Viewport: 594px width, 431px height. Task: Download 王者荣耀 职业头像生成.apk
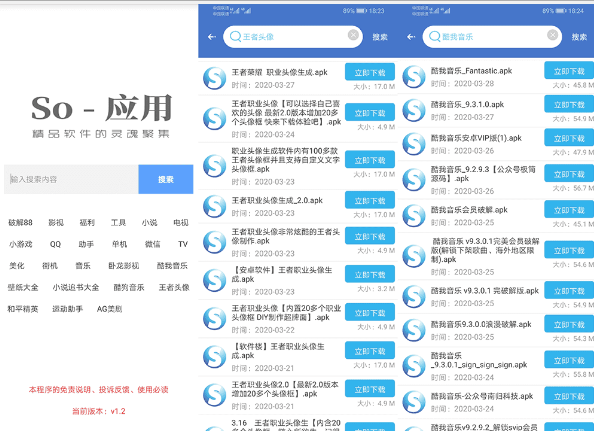pos(370,72)
